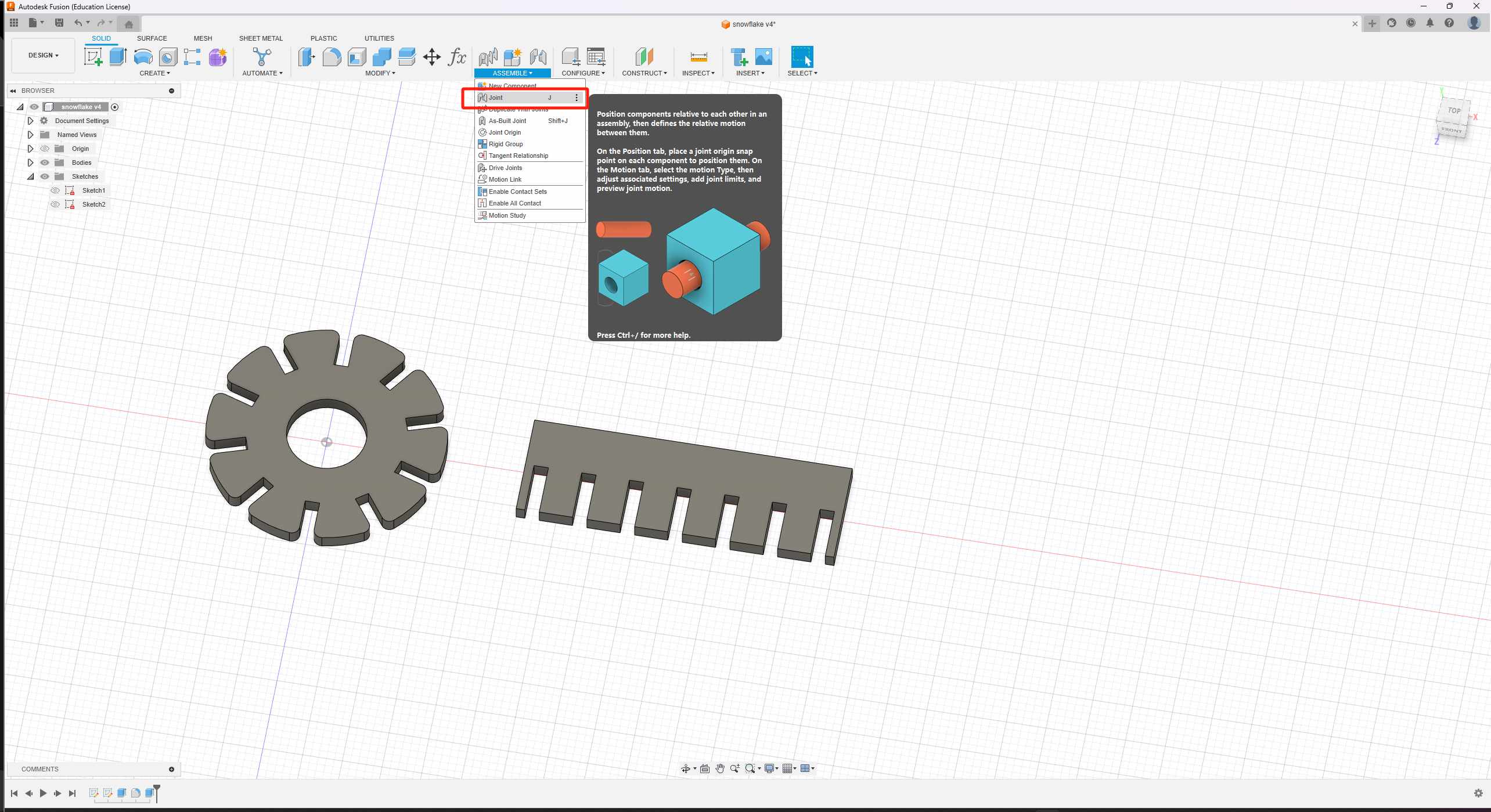Choose Motion Study menu entry
The width and height of the screenshot is (1491, 812).
coord(530,215)
